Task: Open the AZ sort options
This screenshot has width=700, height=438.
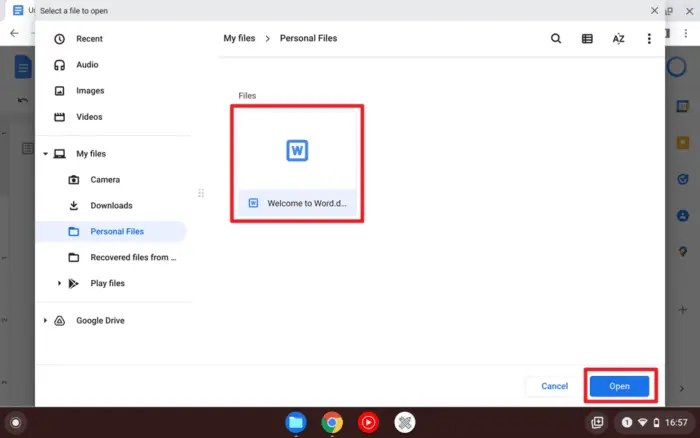Action: tap(618, 39)
